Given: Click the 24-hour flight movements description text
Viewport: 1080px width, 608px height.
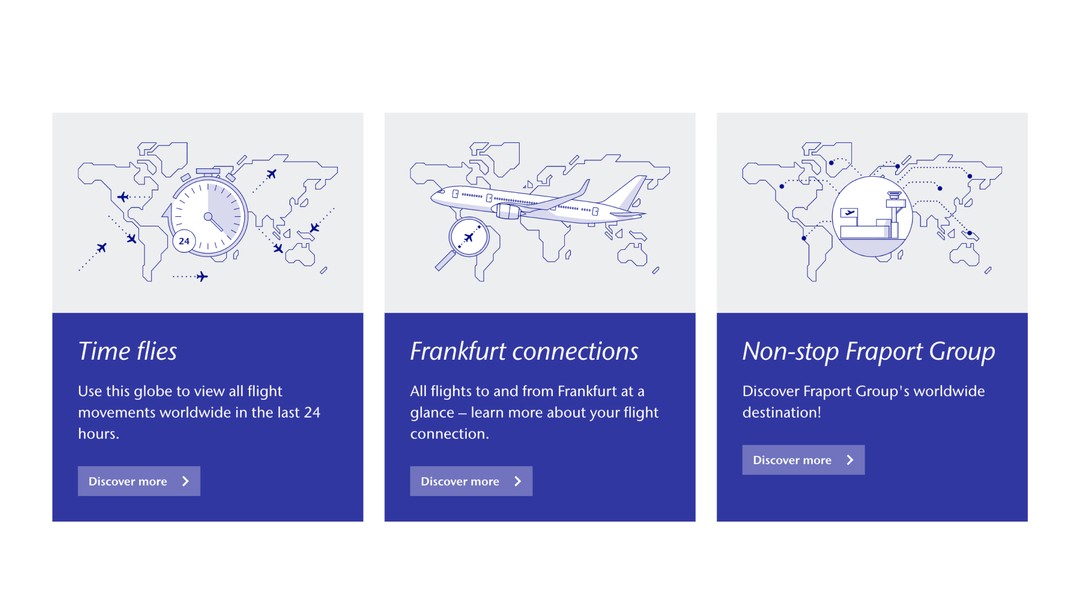Looking at the screenshot, I should (199, 412).
